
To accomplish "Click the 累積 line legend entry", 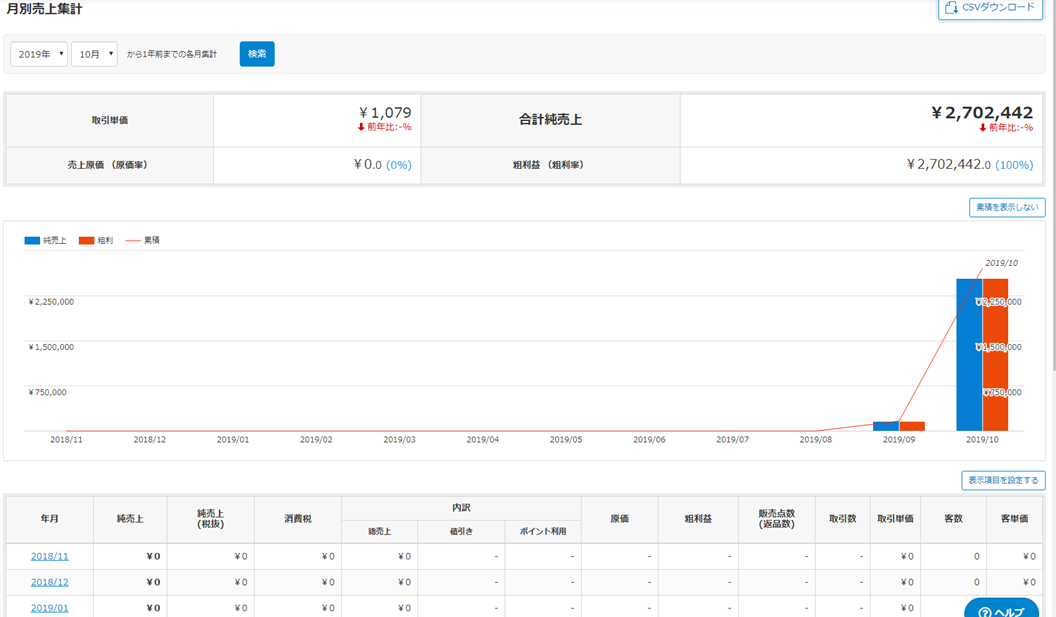I will [142, 241].
